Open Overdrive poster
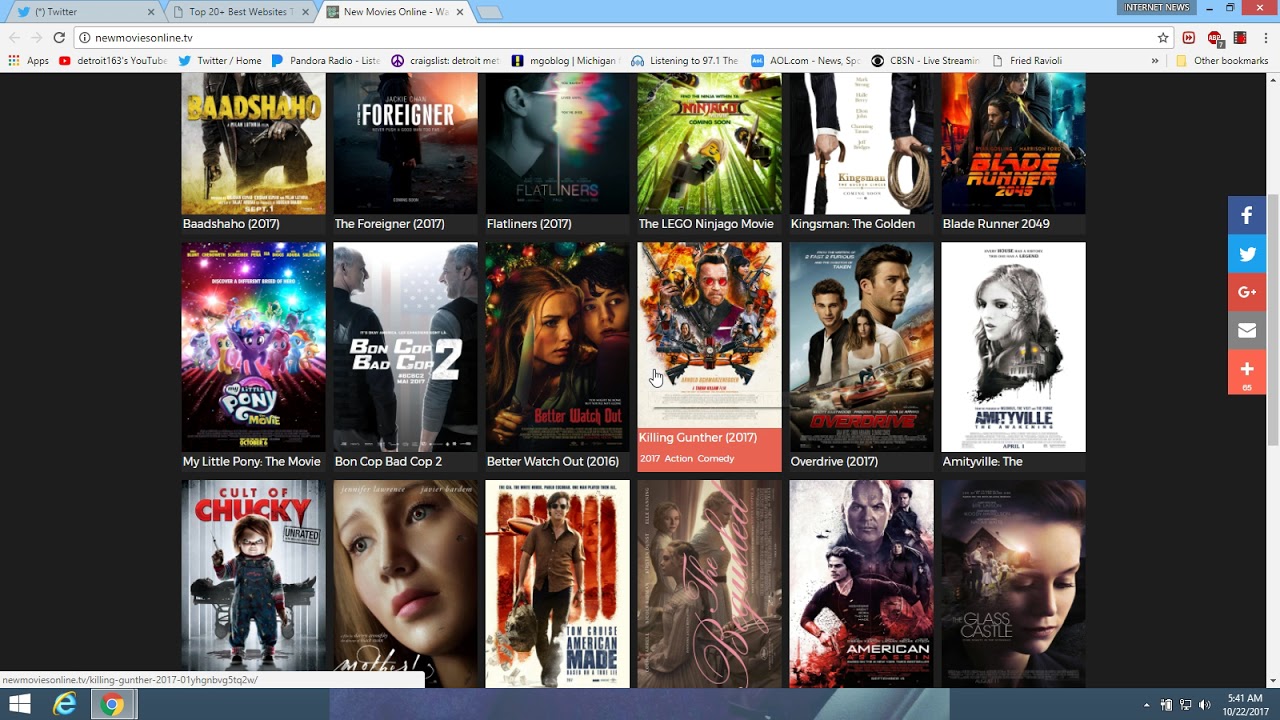The width and height of the screenshot is (1280, 720). pos(861,347)
